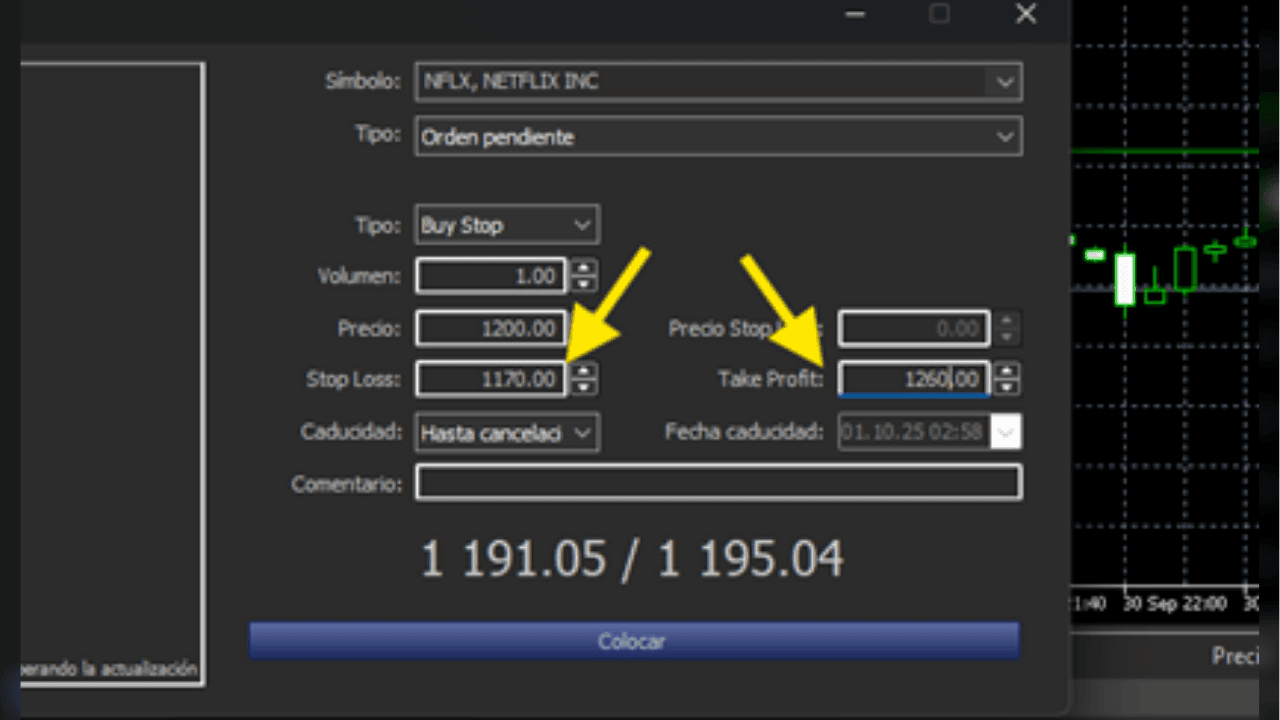Image resolution: width=1280 pixels, height=720 pixels.
Task: Increase Volumen using its up arrow
Action: click(x=583, y=270)
